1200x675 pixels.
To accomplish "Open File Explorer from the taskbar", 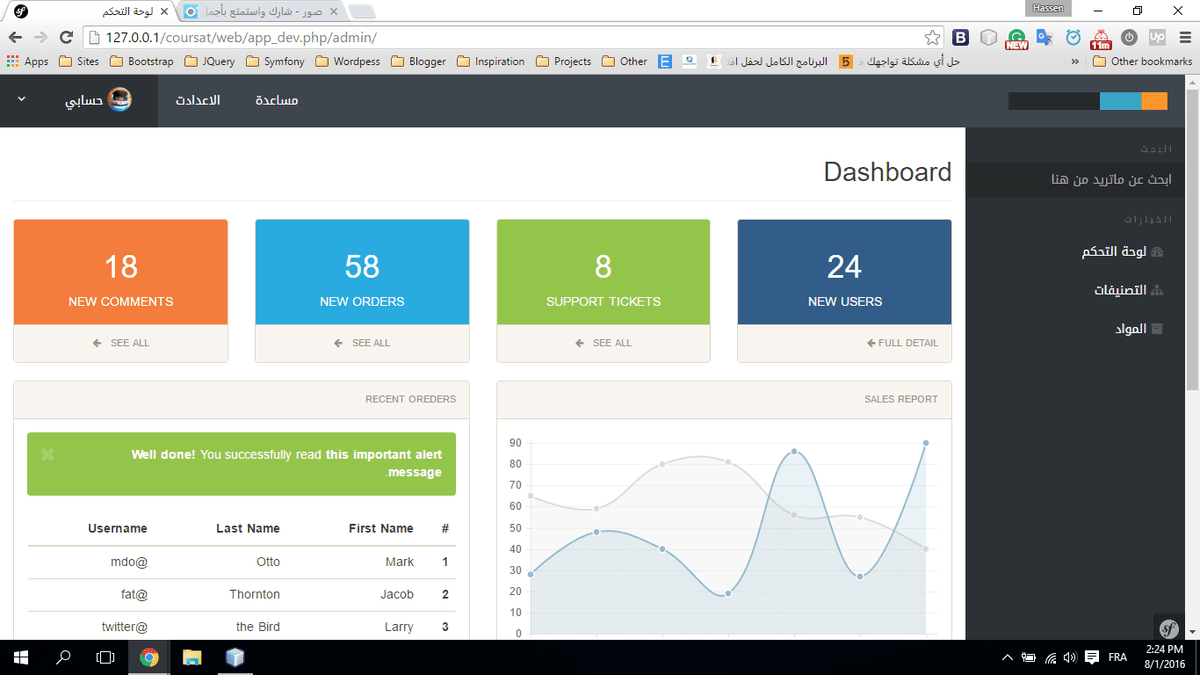I will tap(192, 657).
